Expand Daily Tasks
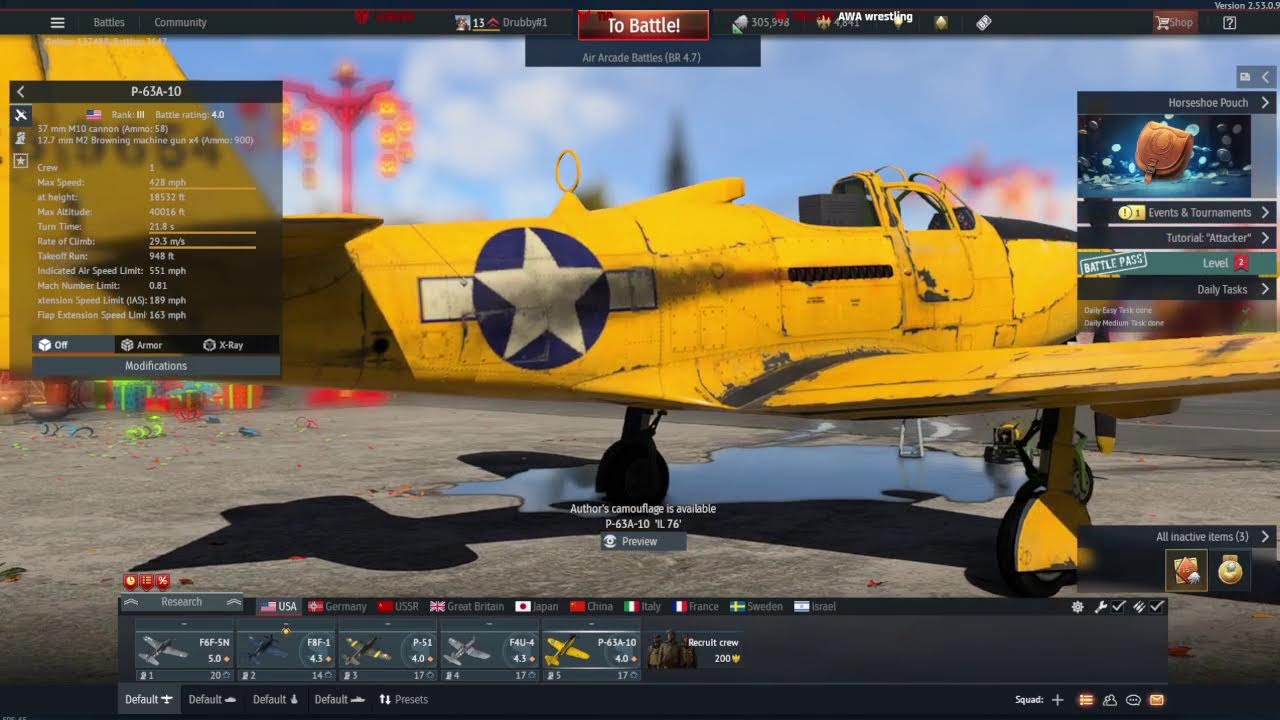This screenshot has width=1280, height=720. [x=1176, y=289]
